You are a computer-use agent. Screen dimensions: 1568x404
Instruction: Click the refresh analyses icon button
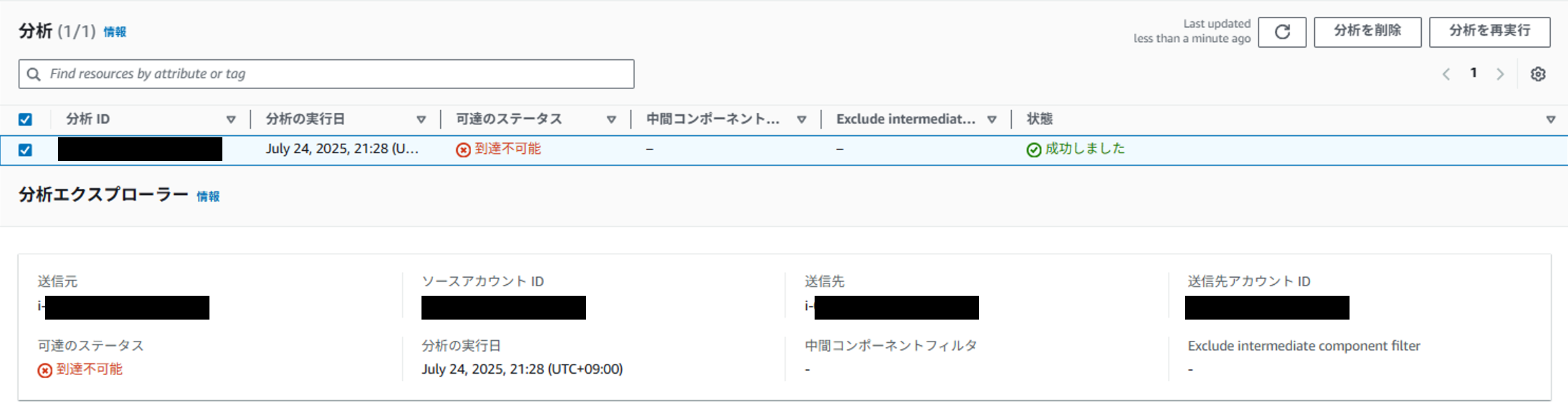coord(1282,32)
